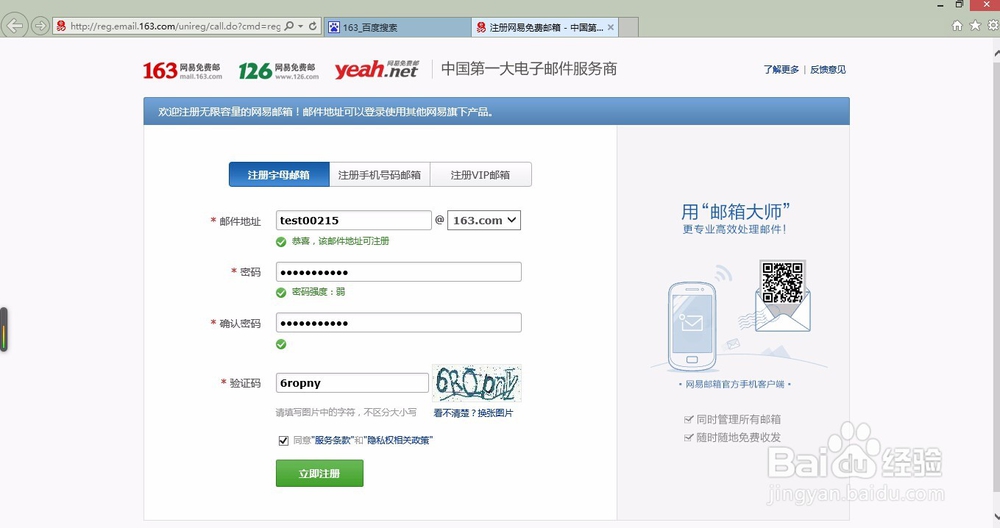Click the 随时随地免费收发 text

739,437
